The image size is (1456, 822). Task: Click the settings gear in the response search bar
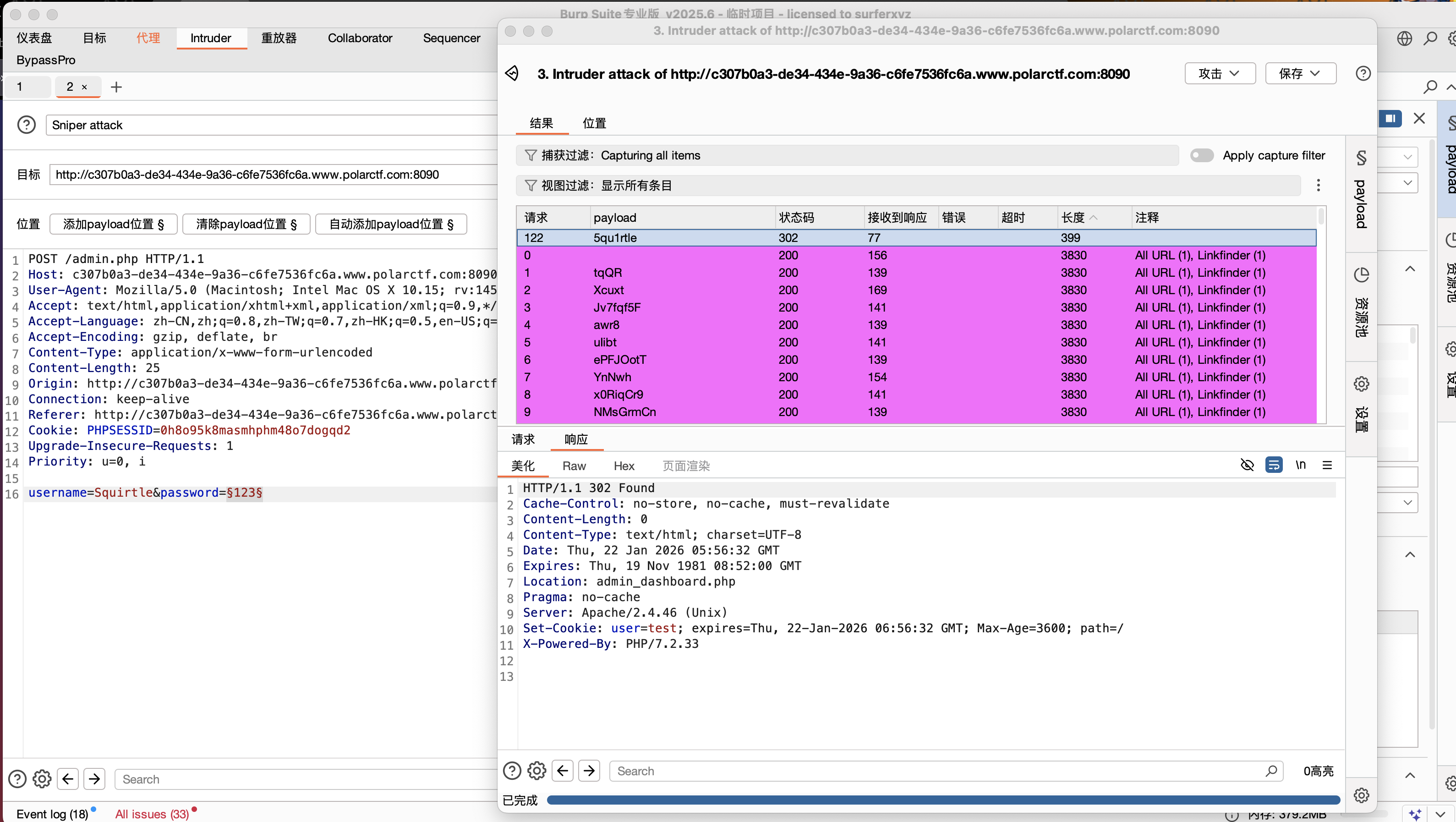536,771
